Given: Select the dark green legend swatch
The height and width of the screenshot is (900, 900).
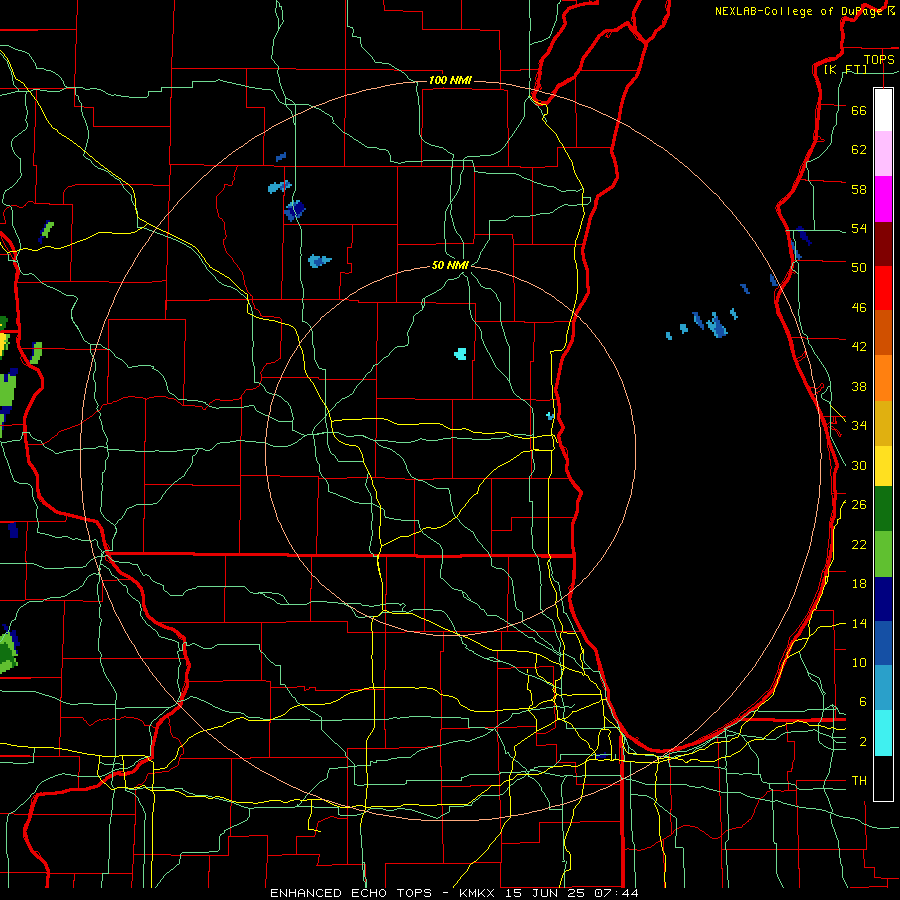Looking at the screenshot, I should click(x=883, y=509).
